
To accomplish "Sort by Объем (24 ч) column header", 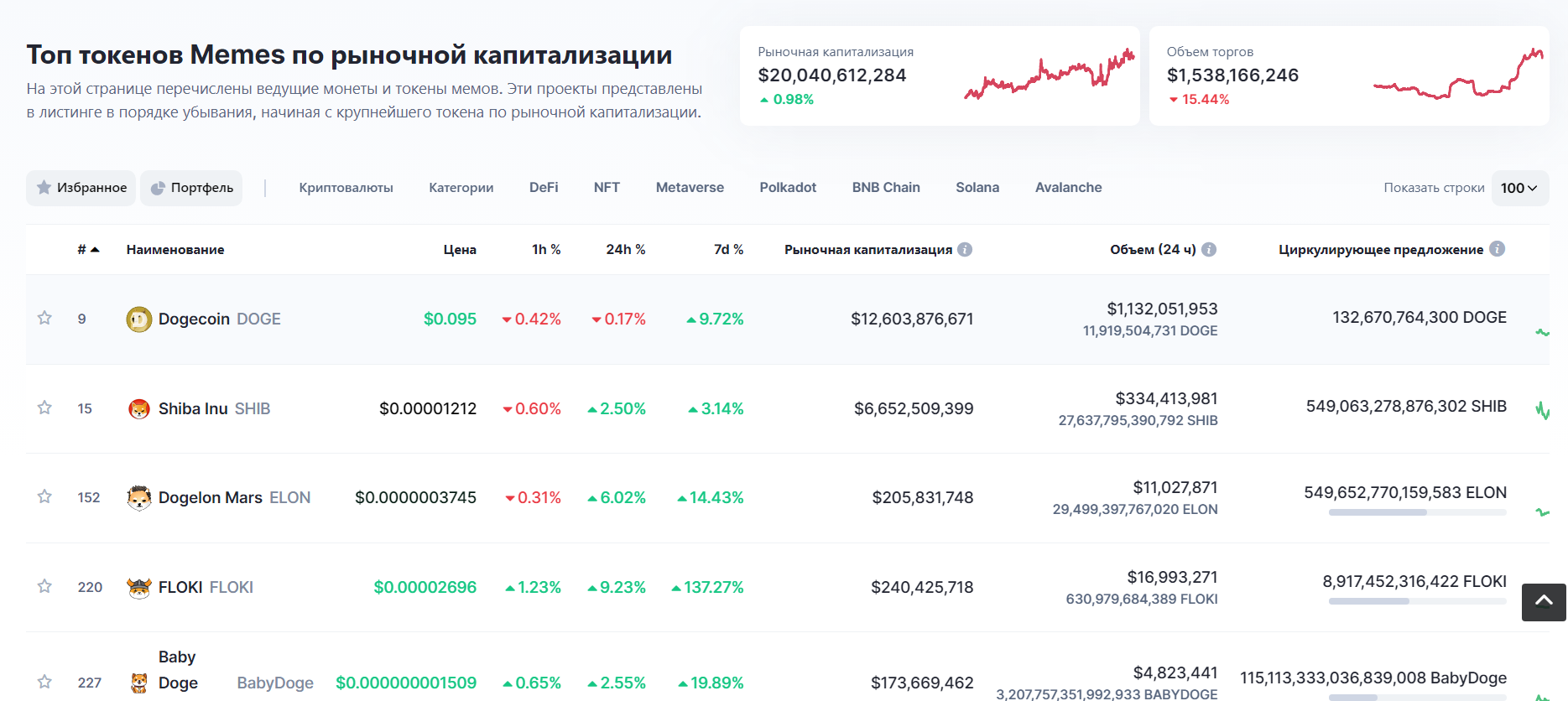I will pyautogui.click(x=1153, y=249).
